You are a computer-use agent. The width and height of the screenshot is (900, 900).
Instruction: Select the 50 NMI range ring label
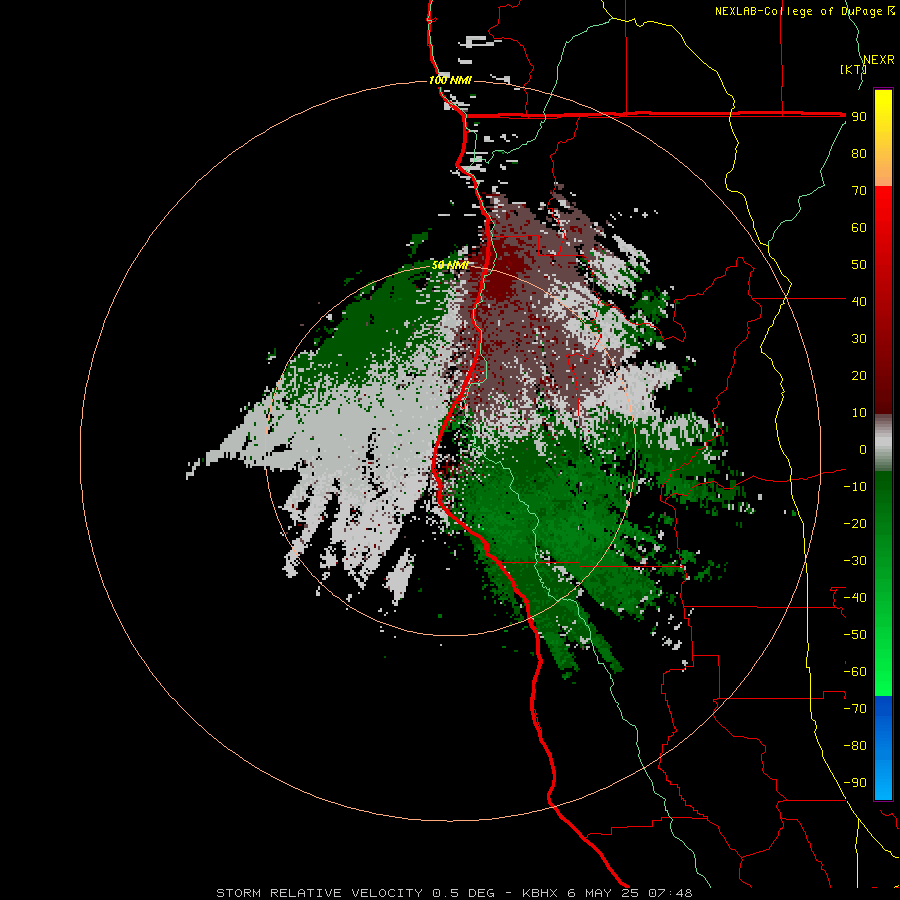(450, 265)
